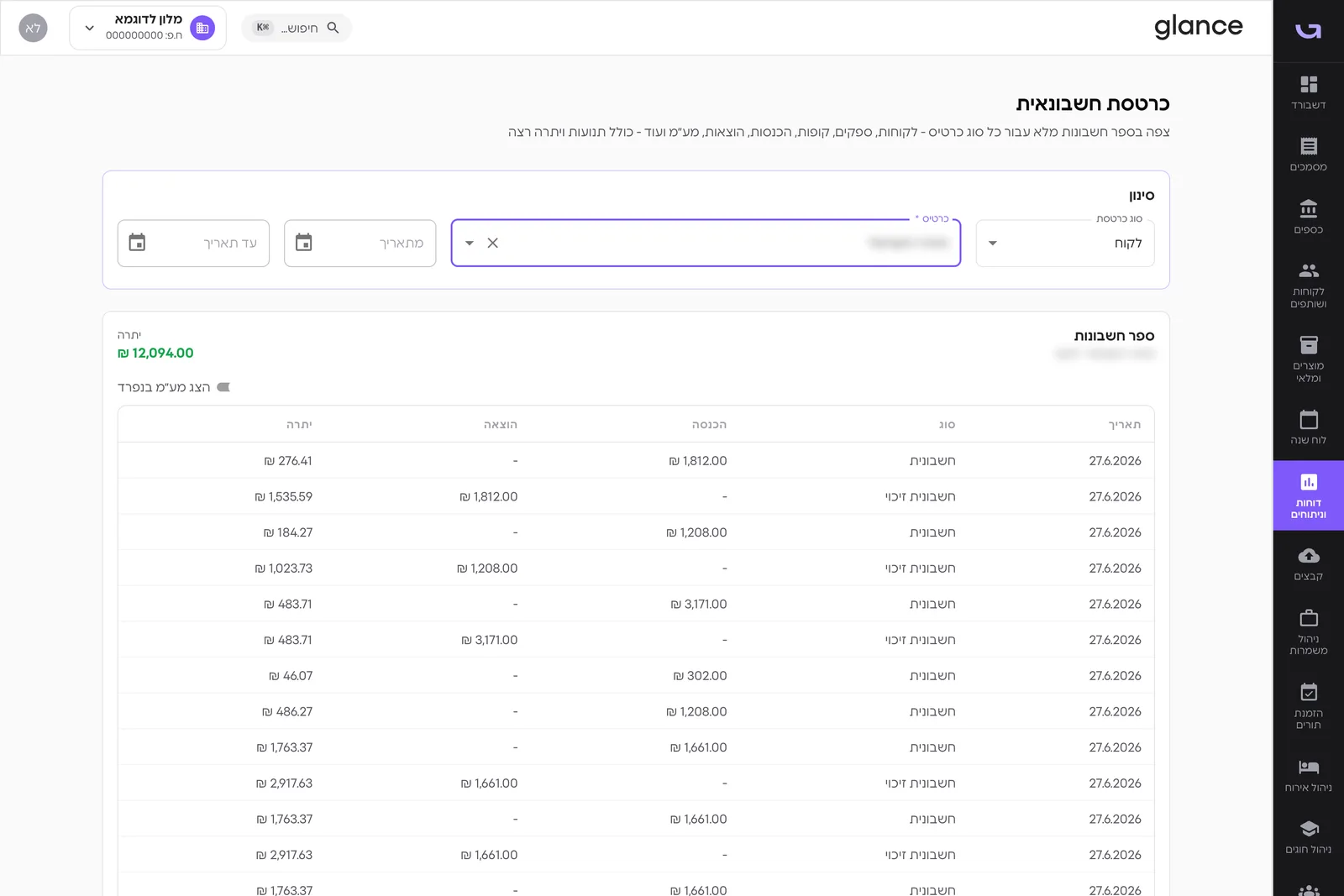Click the הכנסה column header

[709, 425]
